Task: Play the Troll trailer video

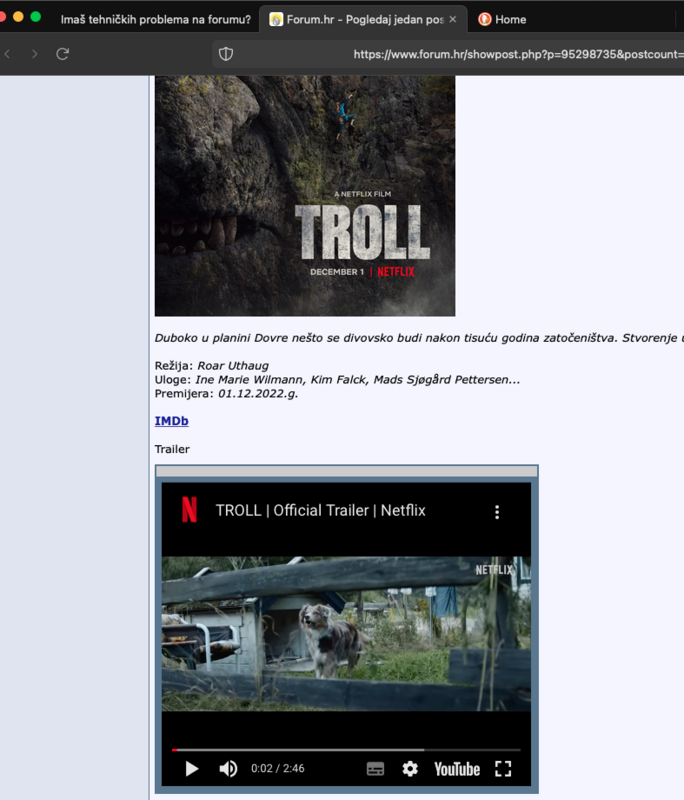Action: (x=192, y=768)
